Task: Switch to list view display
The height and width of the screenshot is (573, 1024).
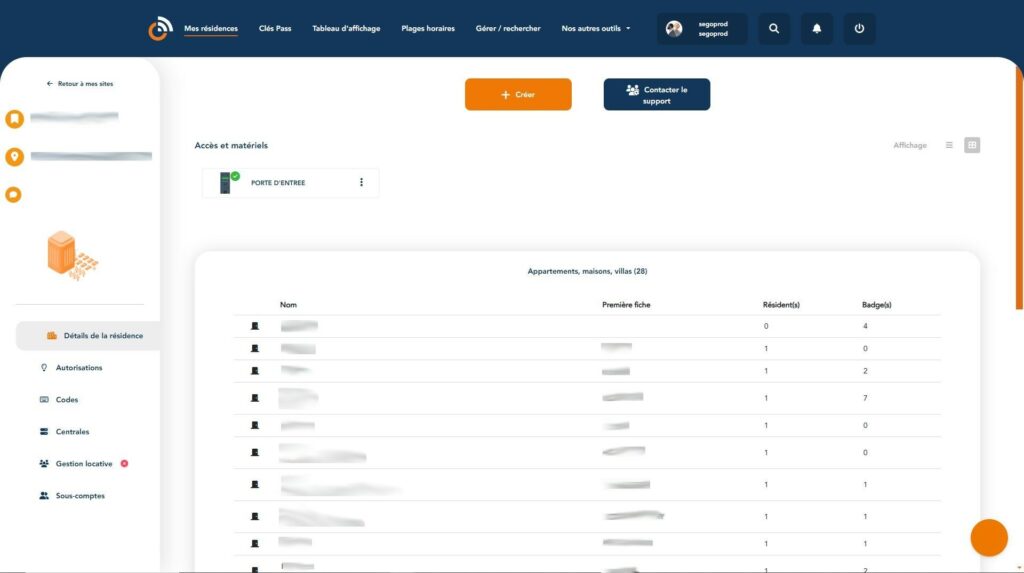Action: [x=949, y=145]
